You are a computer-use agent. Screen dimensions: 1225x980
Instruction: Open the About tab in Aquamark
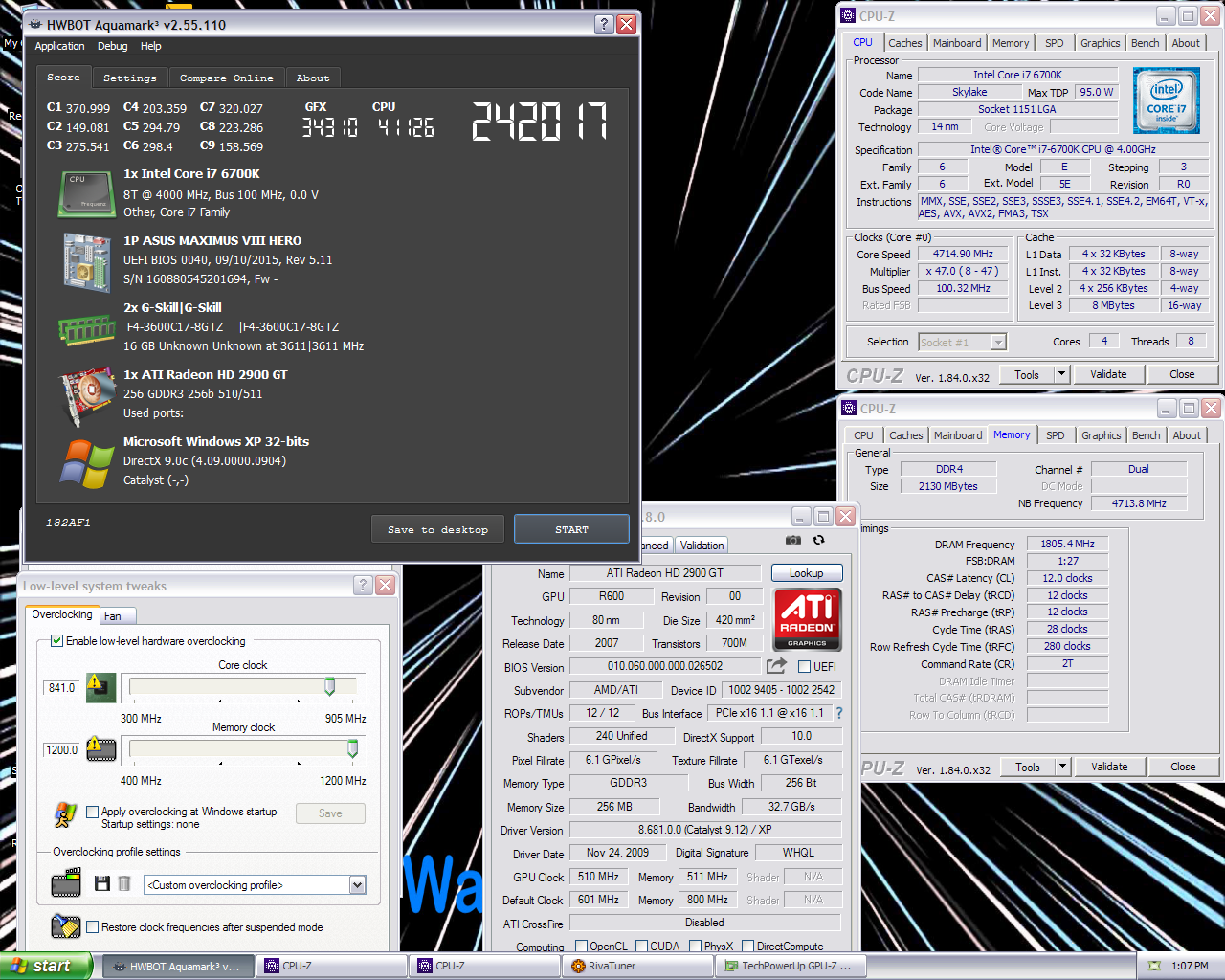tap(313, 78)
